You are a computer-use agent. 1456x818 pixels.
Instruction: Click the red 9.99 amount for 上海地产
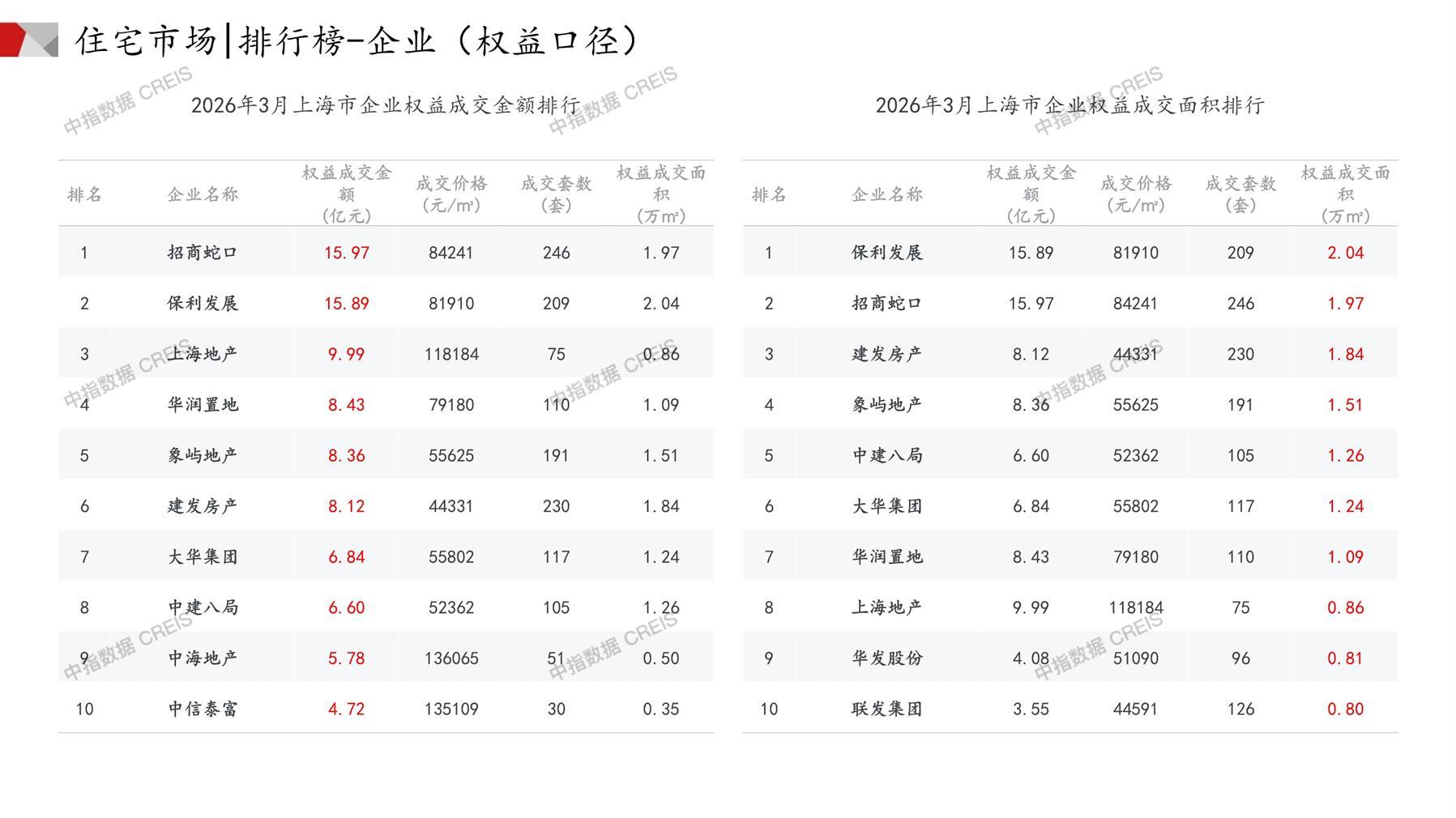coord(346,355)
